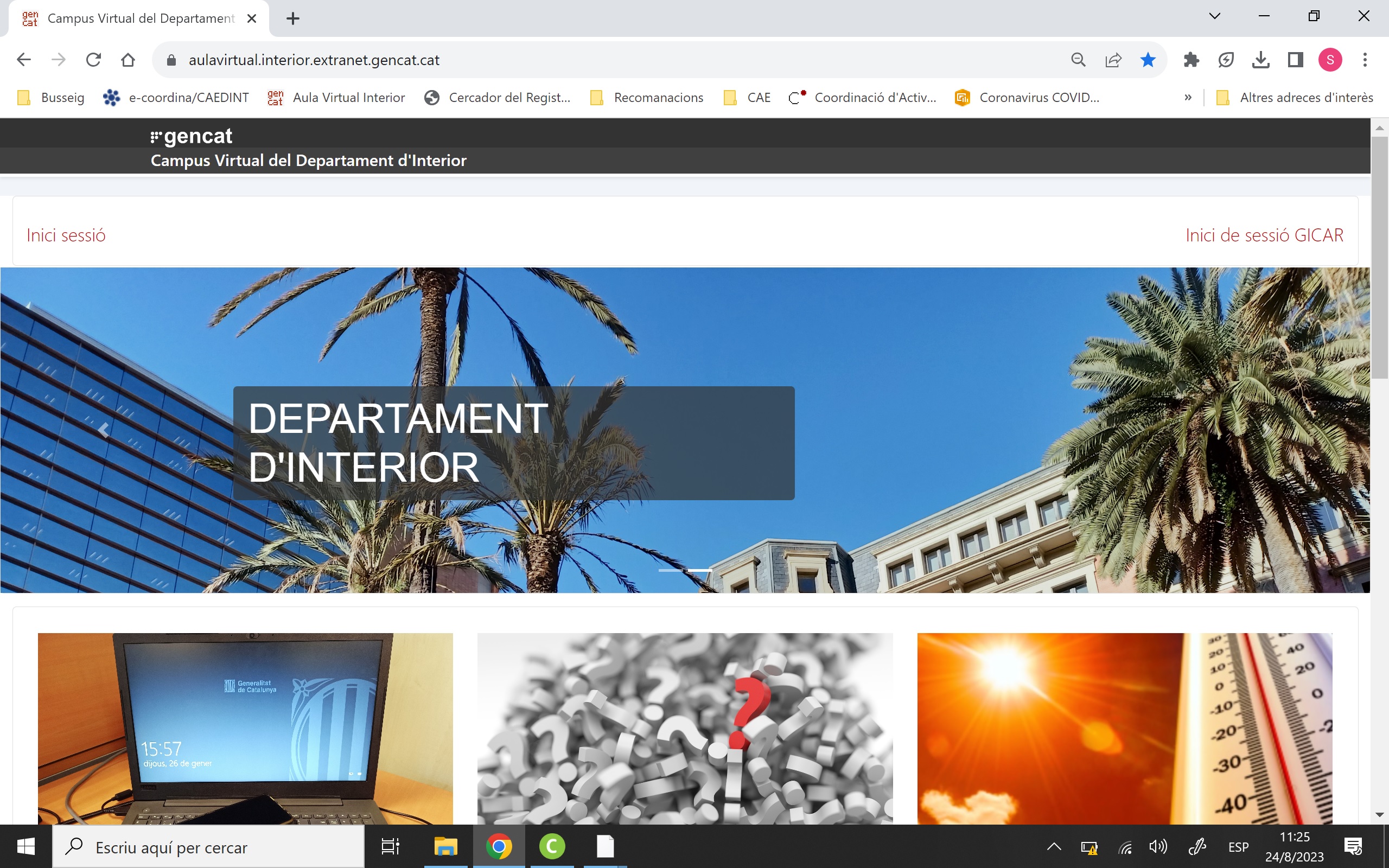The width and height of the screenshot is (1389, 868).
Task: Click the home page icon
Action: click(x=128, y=60)
